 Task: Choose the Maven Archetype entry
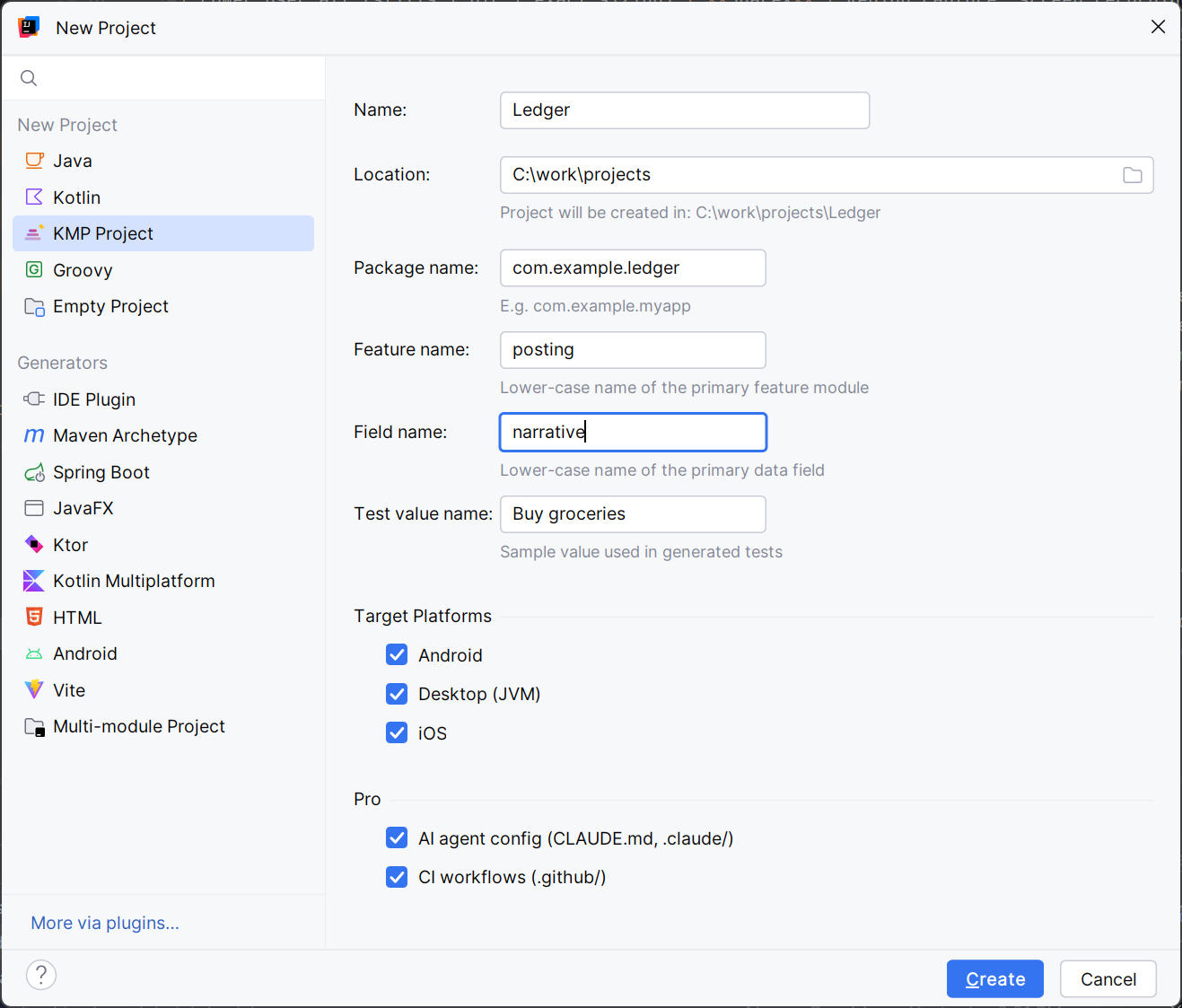pos(163,435)
